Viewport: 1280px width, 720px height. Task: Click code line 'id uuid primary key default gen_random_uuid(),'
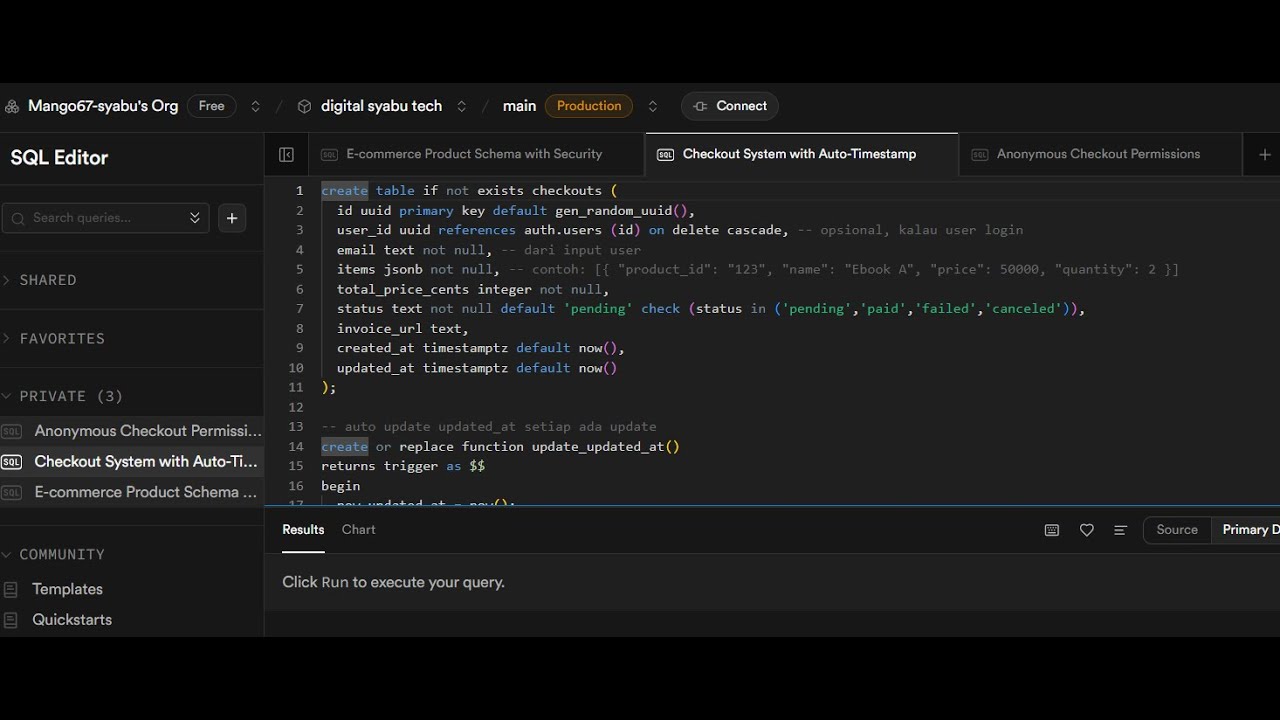515,211
